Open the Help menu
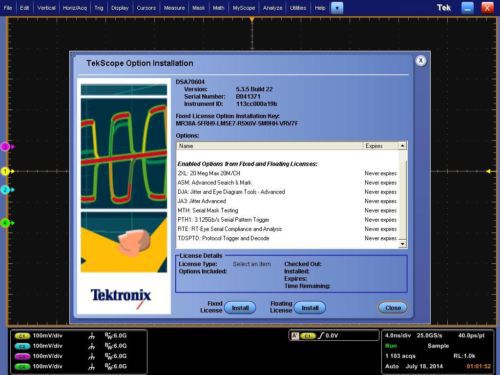This screenshot has height=375, width=500. pyautogui.click(x=320, y=8)
